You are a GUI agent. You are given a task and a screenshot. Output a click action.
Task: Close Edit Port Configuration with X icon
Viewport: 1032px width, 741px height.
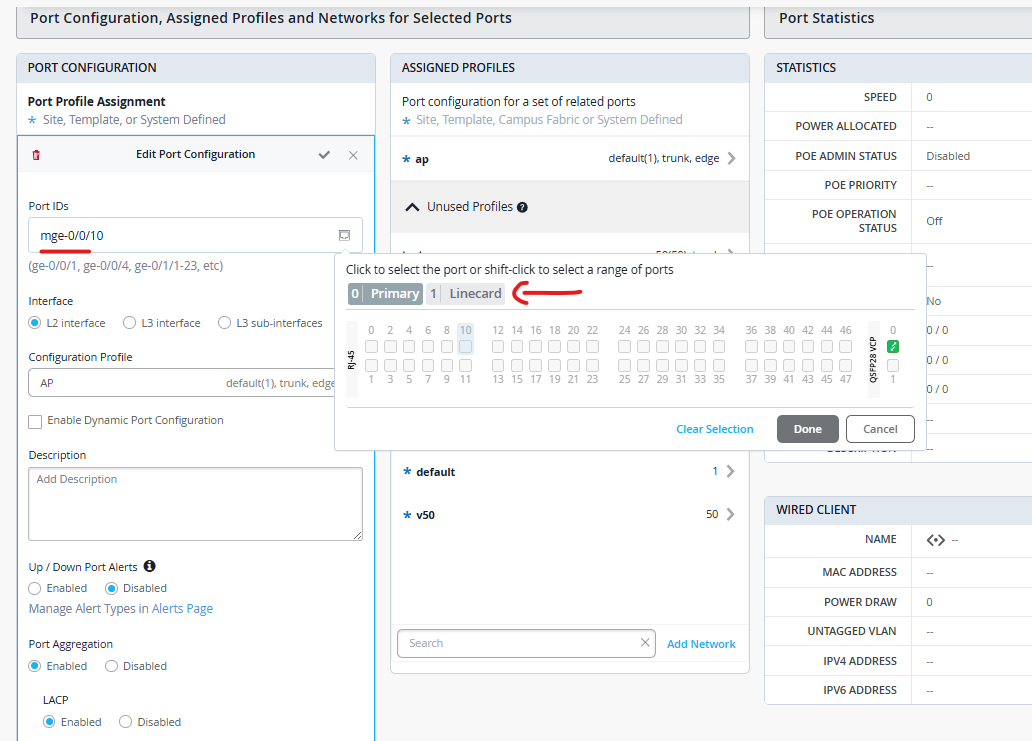(353, 155)
